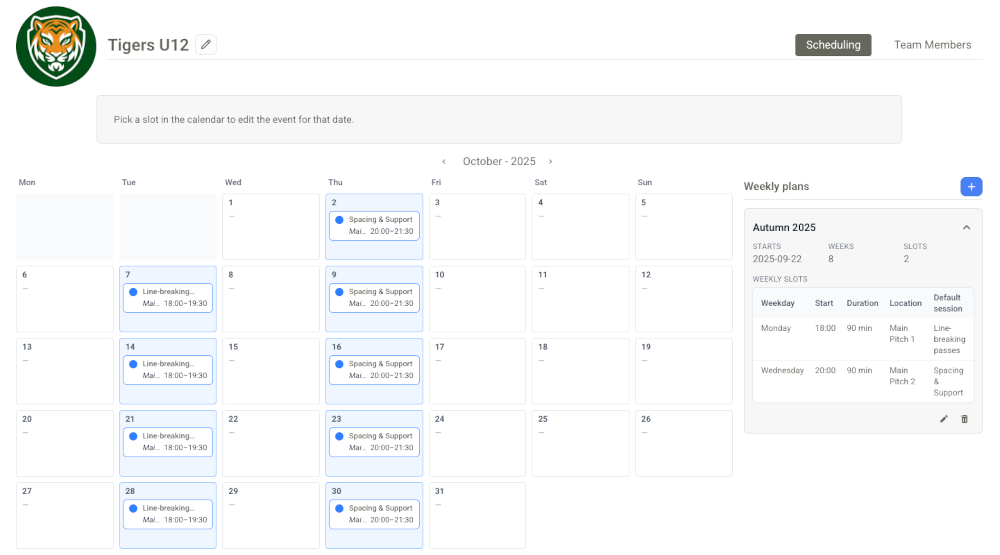Click the 'Wednesday' weekly slot row
1000x555 pixels.
pyautogui.click(x=863, y=381)
